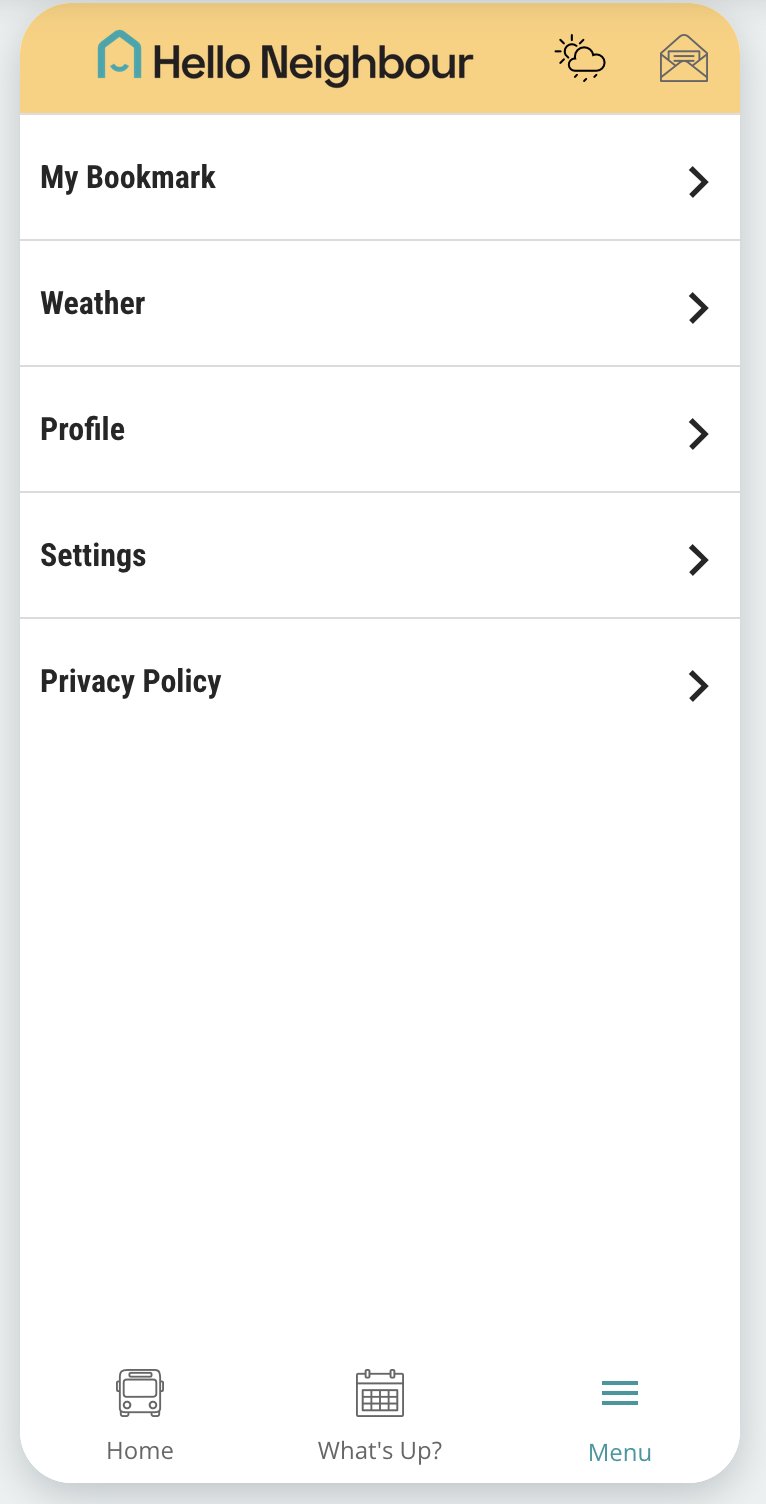Click the Hello Neighbour title text
This screenshot has height=1504, width=766.
(313, 63)
